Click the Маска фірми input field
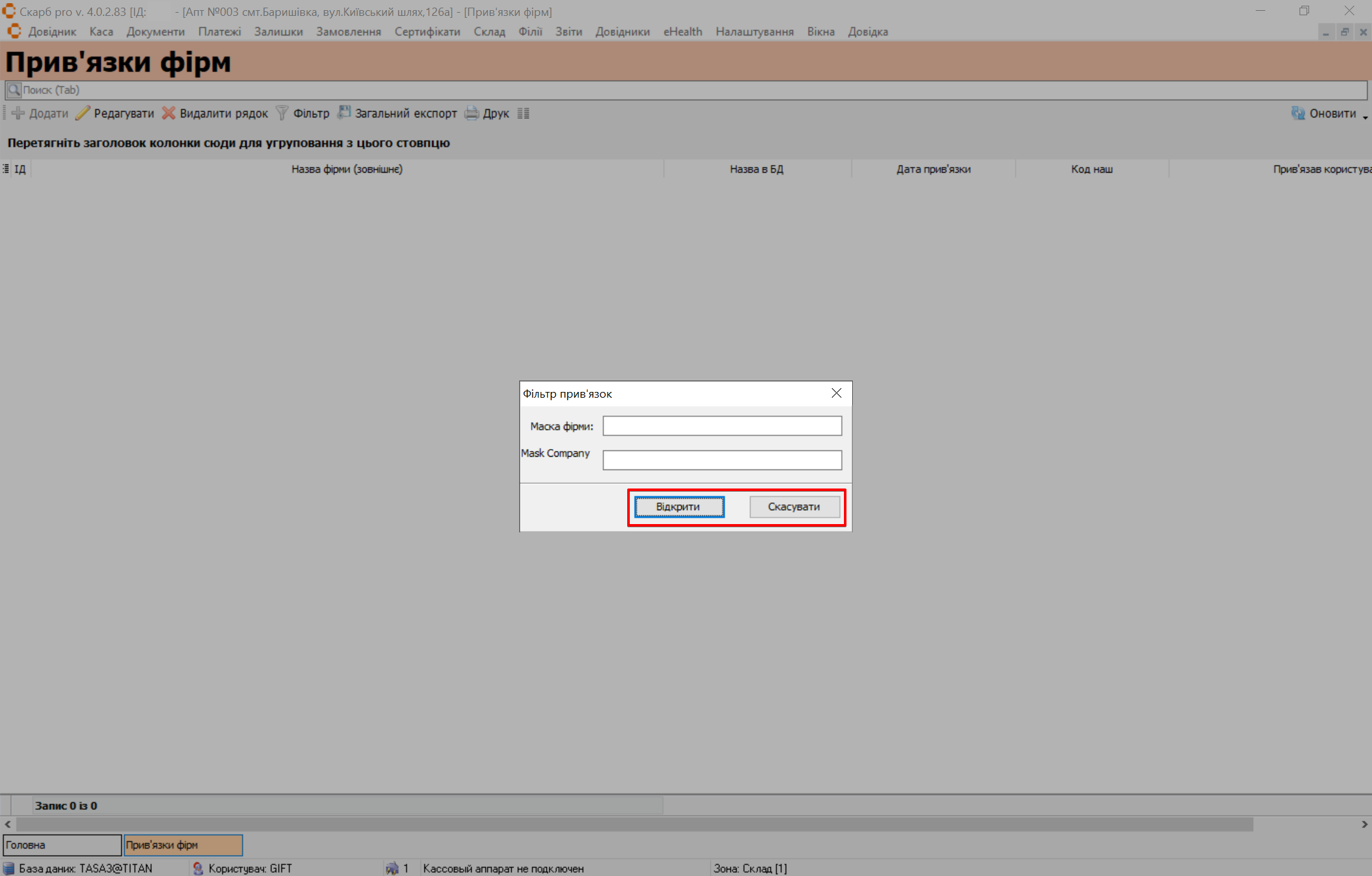 point(722,426)
